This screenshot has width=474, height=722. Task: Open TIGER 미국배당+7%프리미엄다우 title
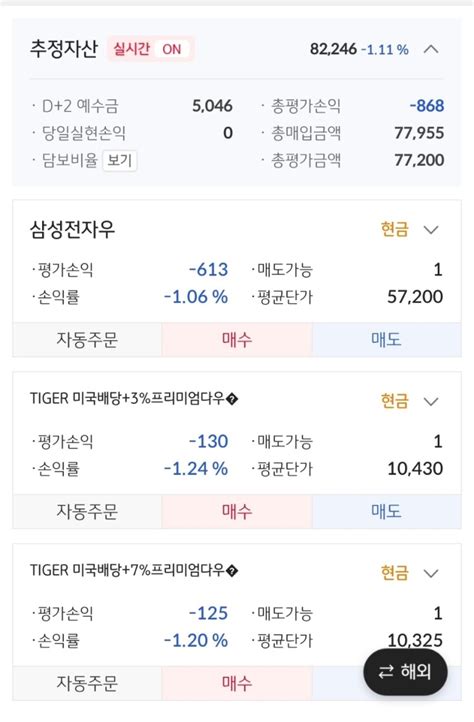[127, 571]
